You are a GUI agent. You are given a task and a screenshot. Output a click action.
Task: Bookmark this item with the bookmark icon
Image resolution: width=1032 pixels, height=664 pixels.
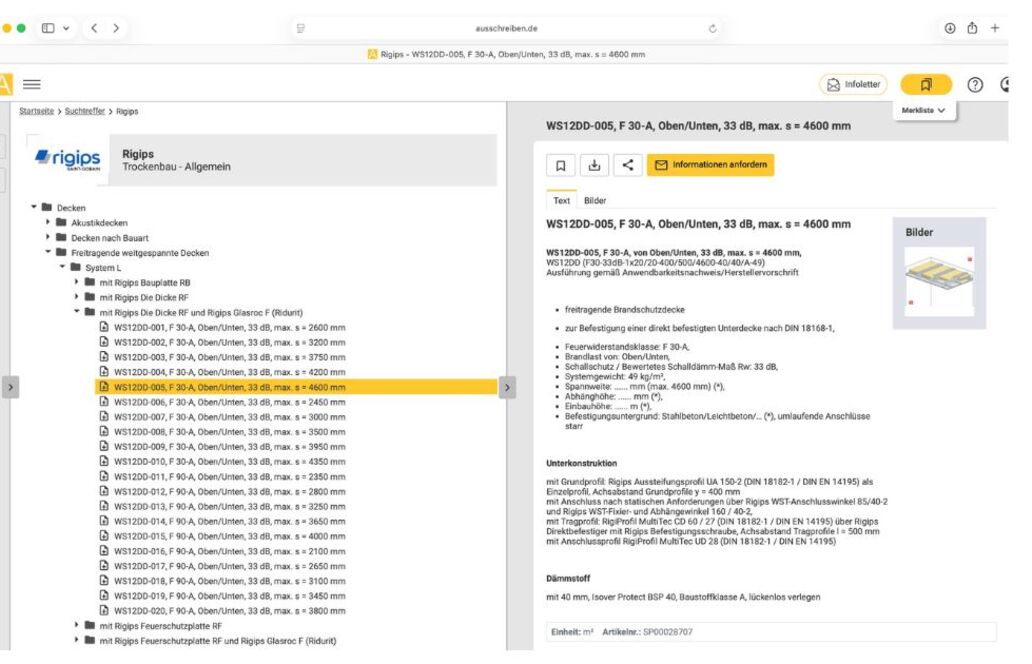coord(561,165)
